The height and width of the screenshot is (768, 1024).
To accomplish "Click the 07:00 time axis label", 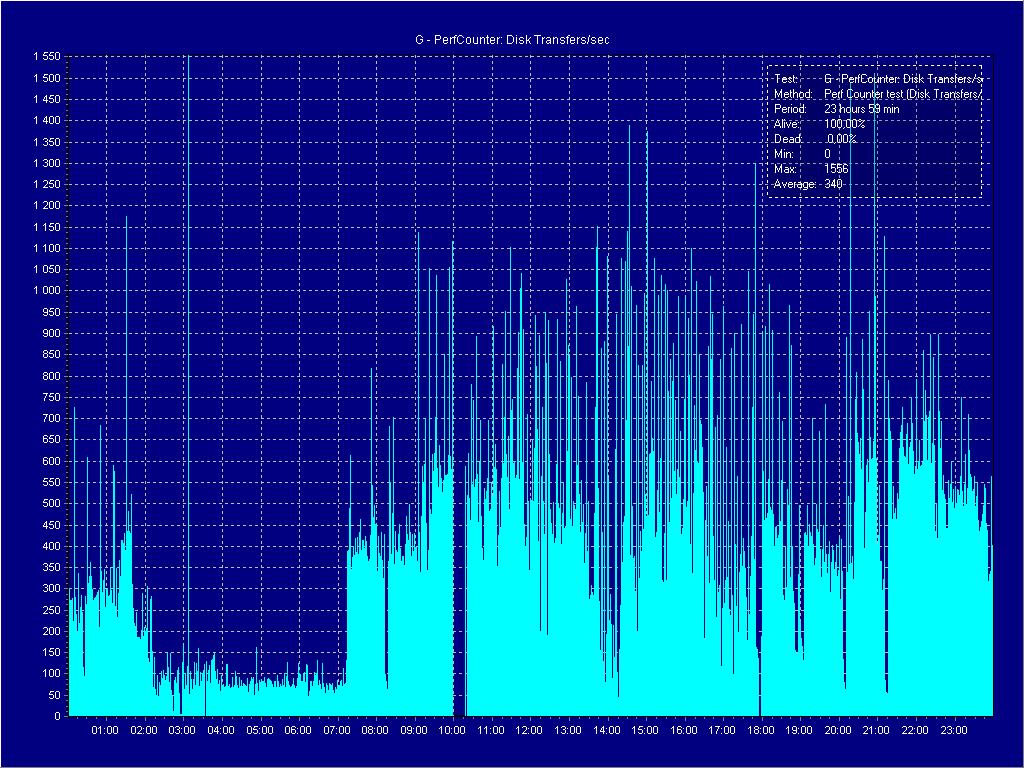I will pyautogui.click(x=336, y=731).
